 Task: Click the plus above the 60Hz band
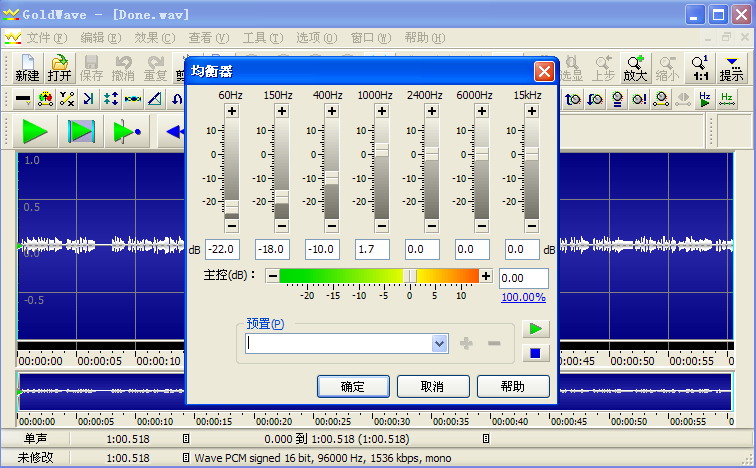coord(232,111)
